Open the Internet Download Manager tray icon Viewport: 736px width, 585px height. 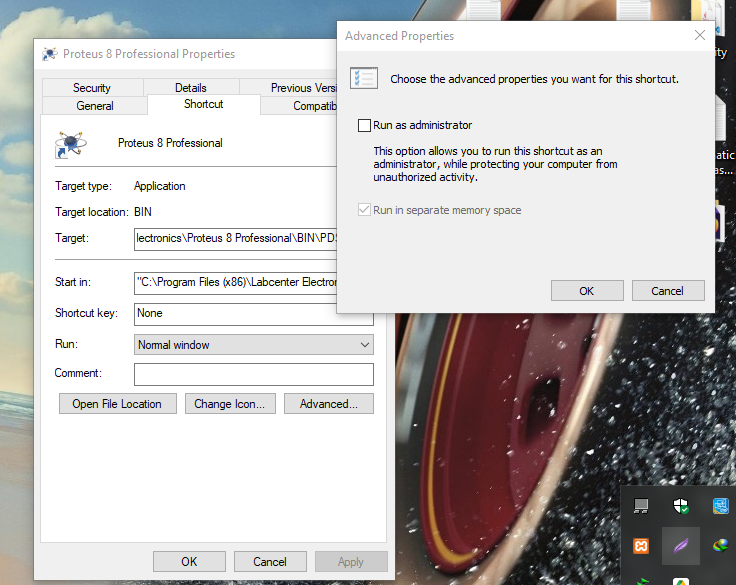tap(721, 545)
